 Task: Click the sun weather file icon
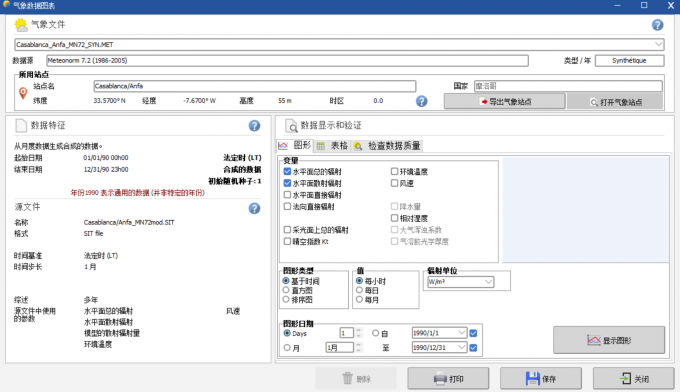click(x=21, y=25)
